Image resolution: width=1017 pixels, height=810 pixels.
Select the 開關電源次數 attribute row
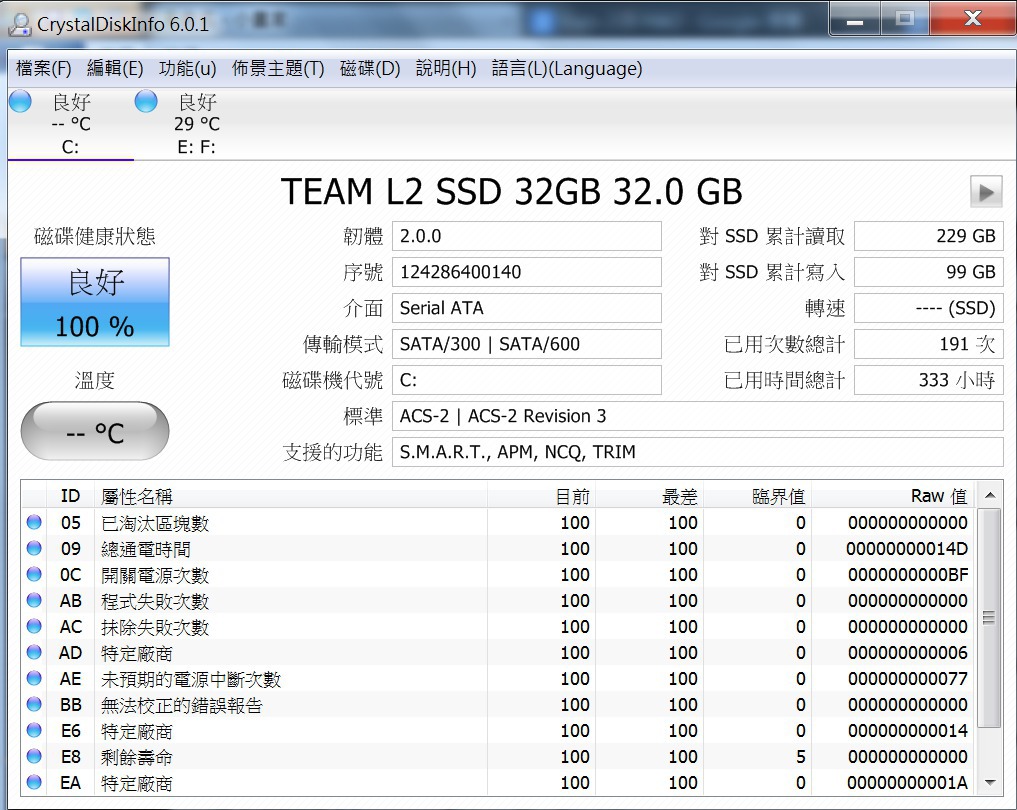pyautogui.click(x=498, y=574)
